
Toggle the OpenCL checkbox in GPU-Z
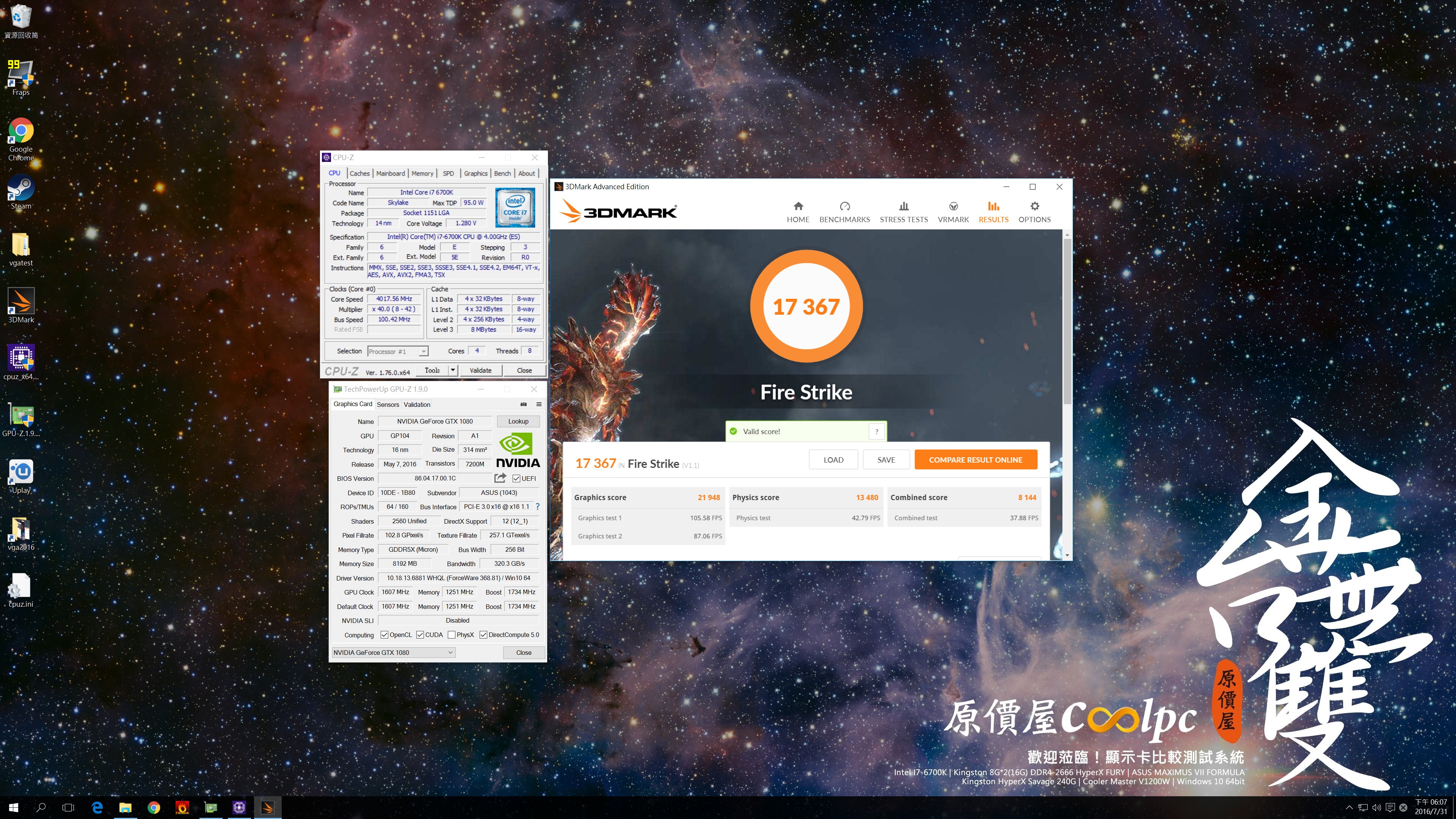point(384,635)
